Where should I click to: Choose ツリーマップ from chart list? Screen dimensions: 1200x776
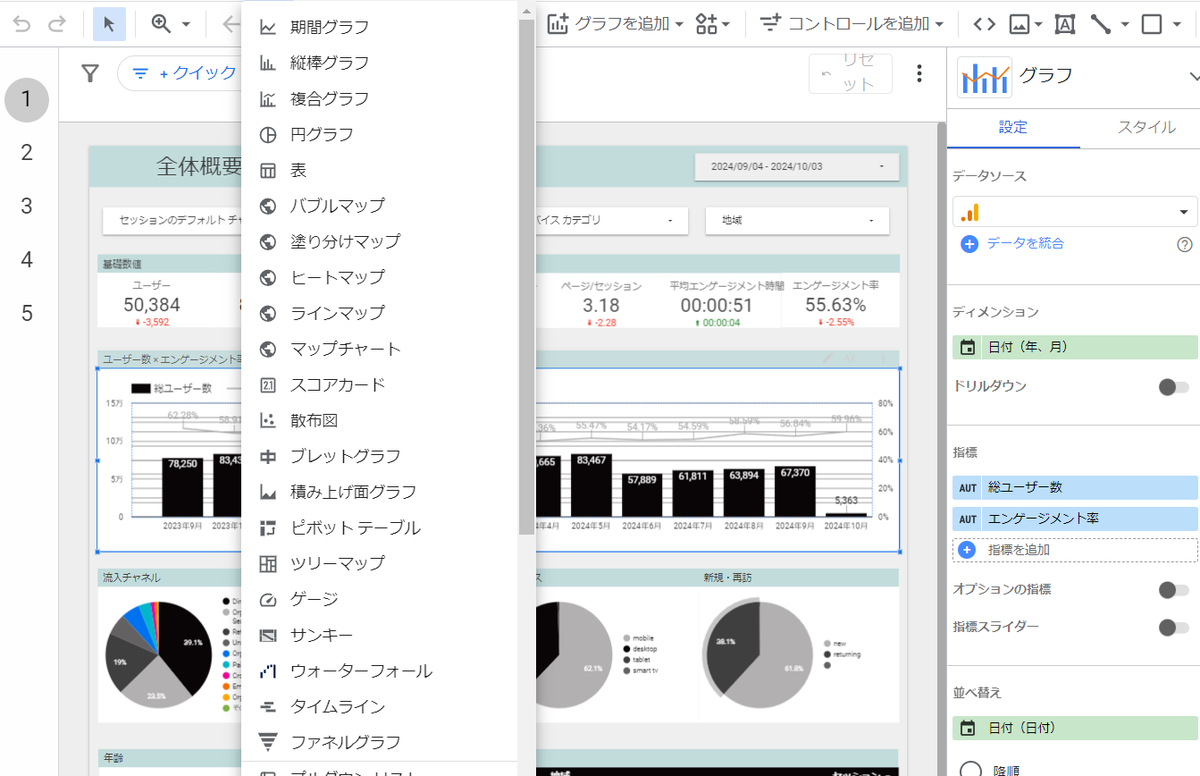click(379, 563)
